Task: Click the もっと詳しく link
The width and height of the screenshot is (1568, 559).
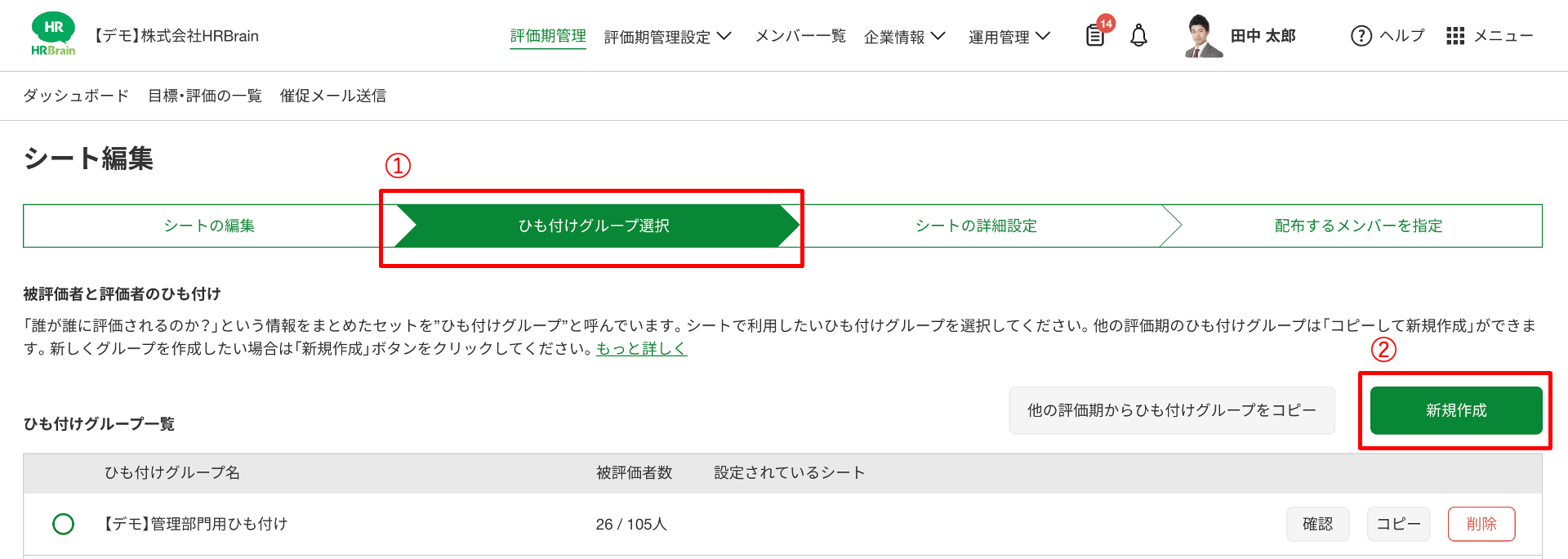Action: click(x=641, y=349)
